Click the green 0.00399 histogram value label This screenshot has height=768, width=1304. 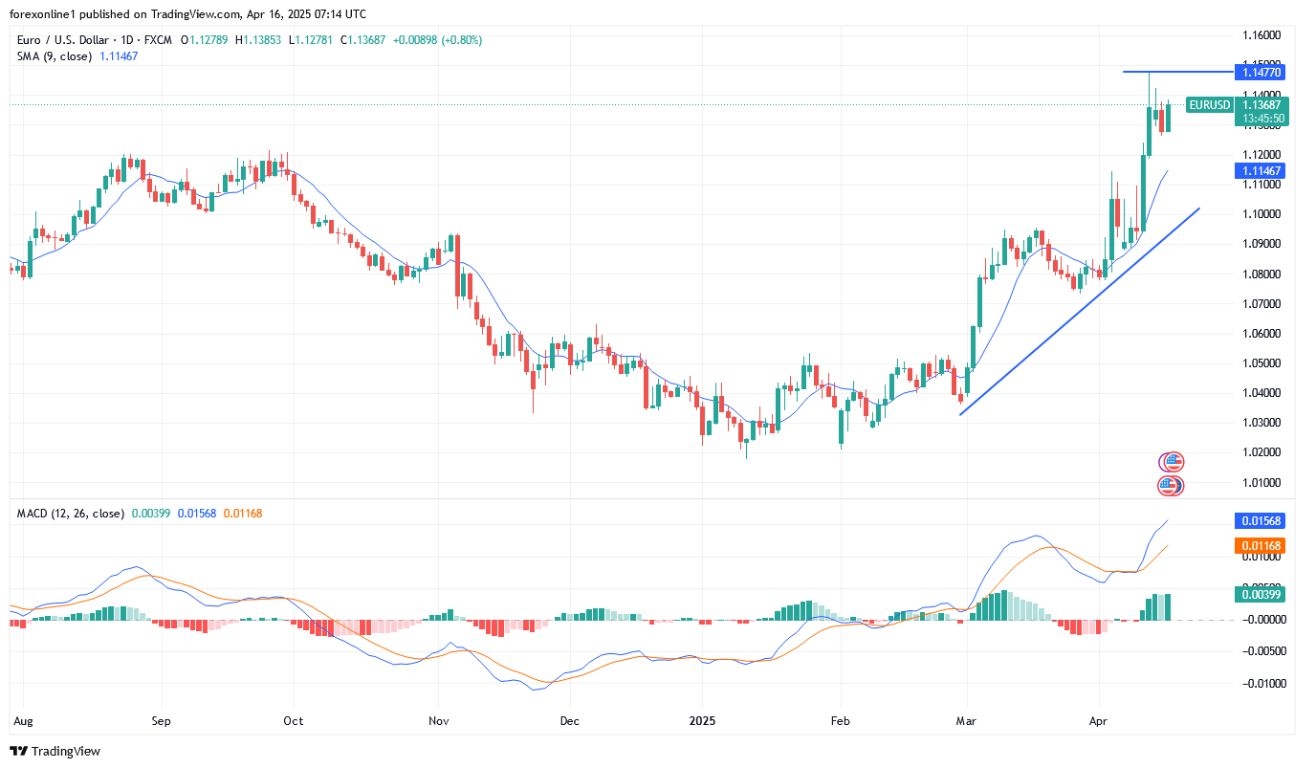tap(1263, 594)
